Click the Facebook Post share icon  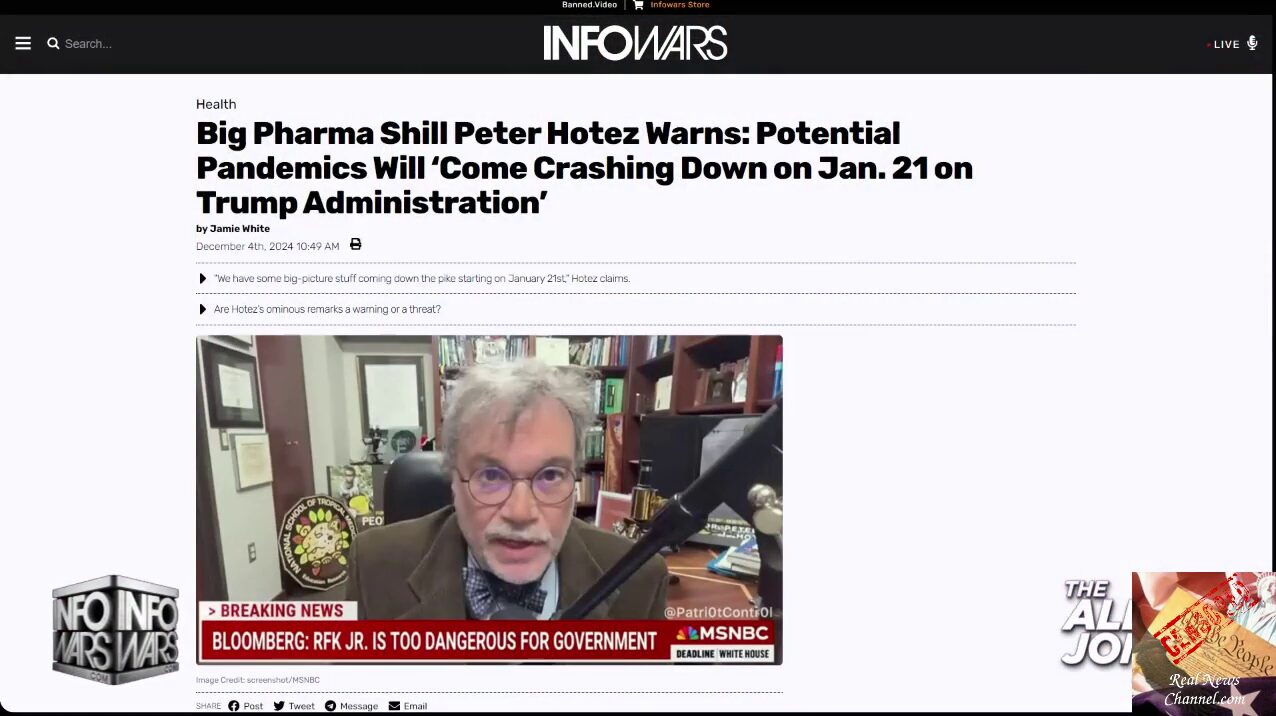[x=234, y=706]
